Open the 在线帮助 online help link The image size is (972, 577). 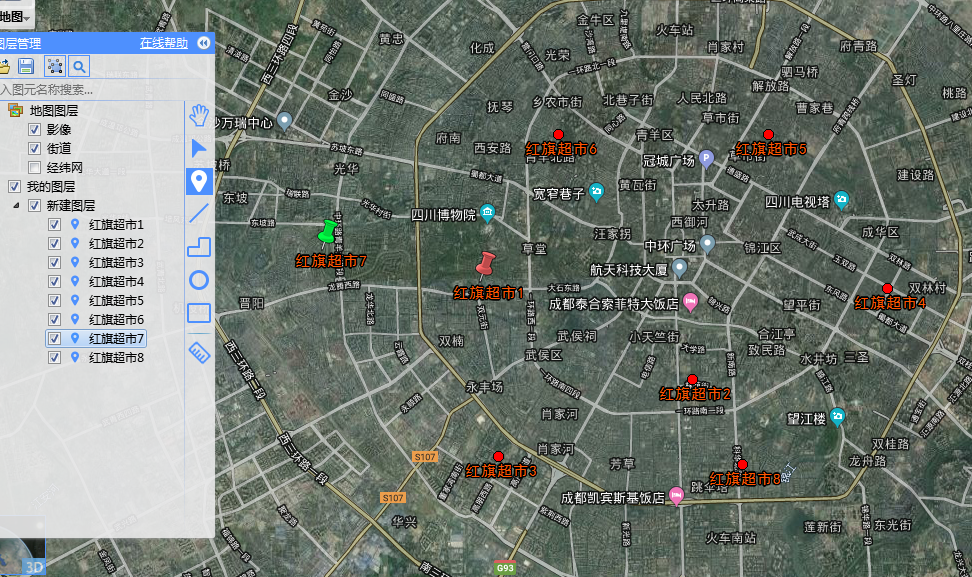[x=164, y=43]
